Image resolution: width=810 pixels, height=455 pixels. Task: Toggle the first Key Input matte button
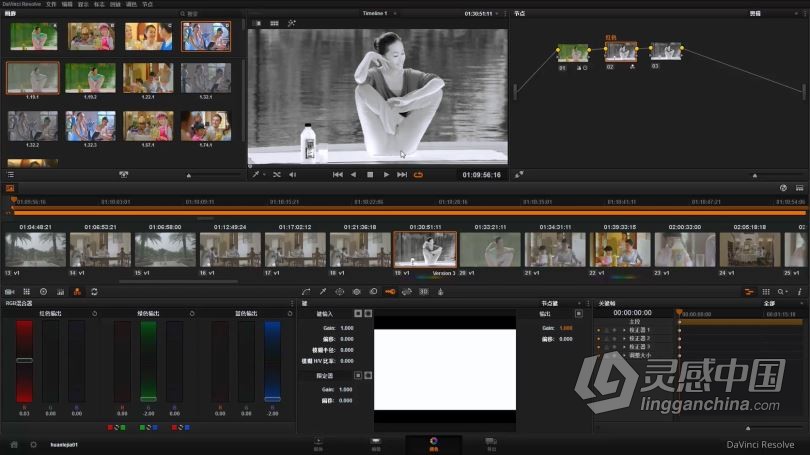[358, 313]
